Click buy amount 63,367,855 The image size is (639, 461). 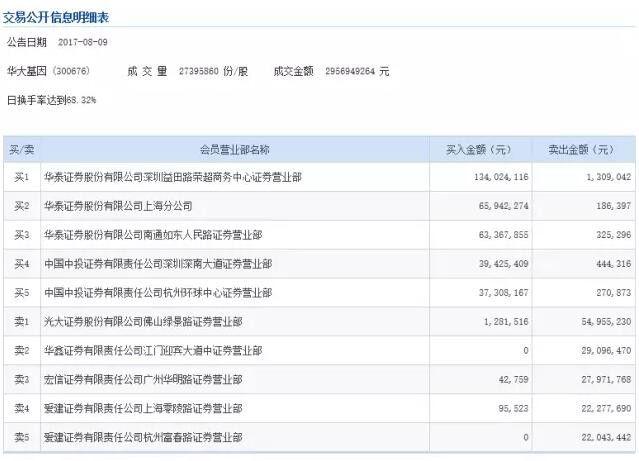(503, 235)
